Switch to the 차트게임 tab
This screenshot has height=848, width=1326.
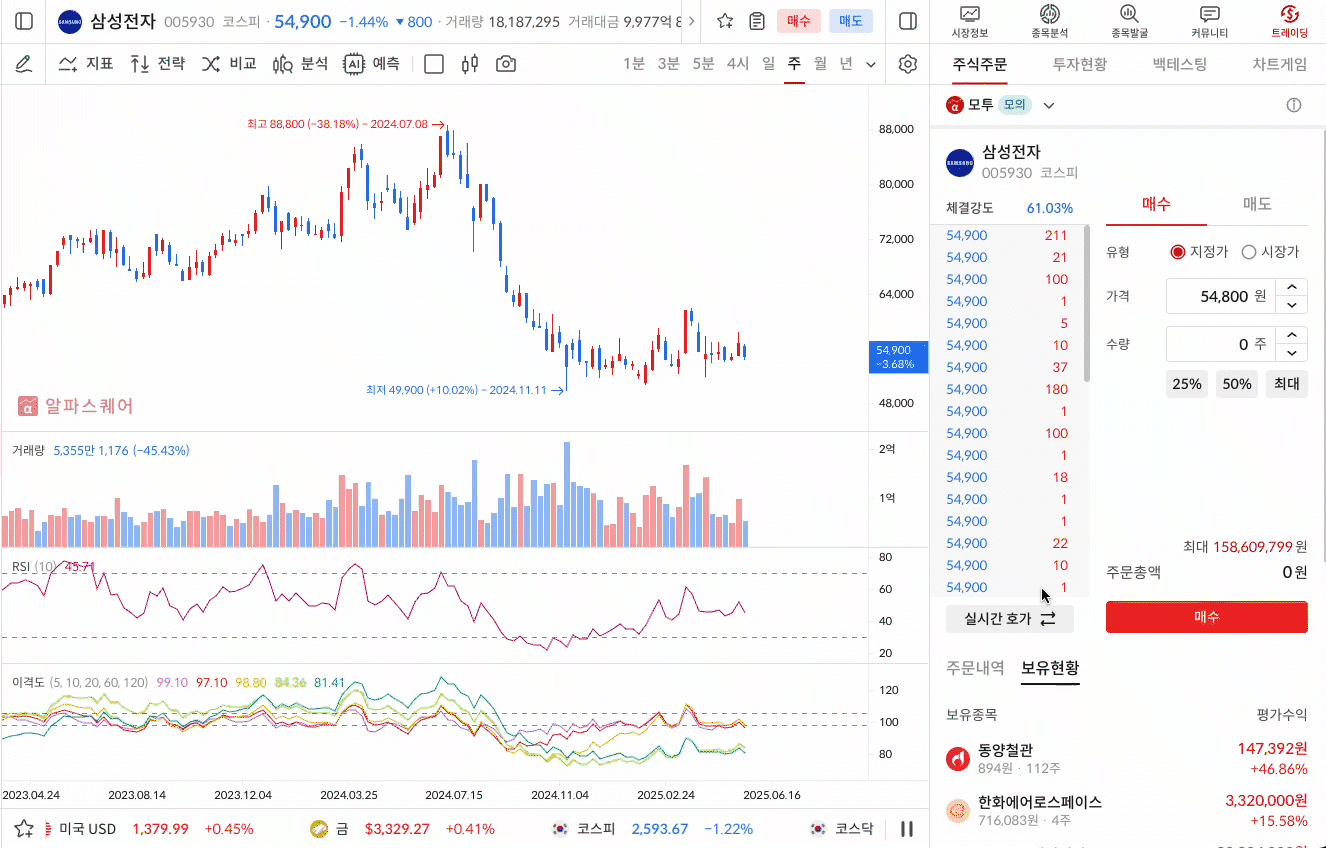click(1280, 64)
